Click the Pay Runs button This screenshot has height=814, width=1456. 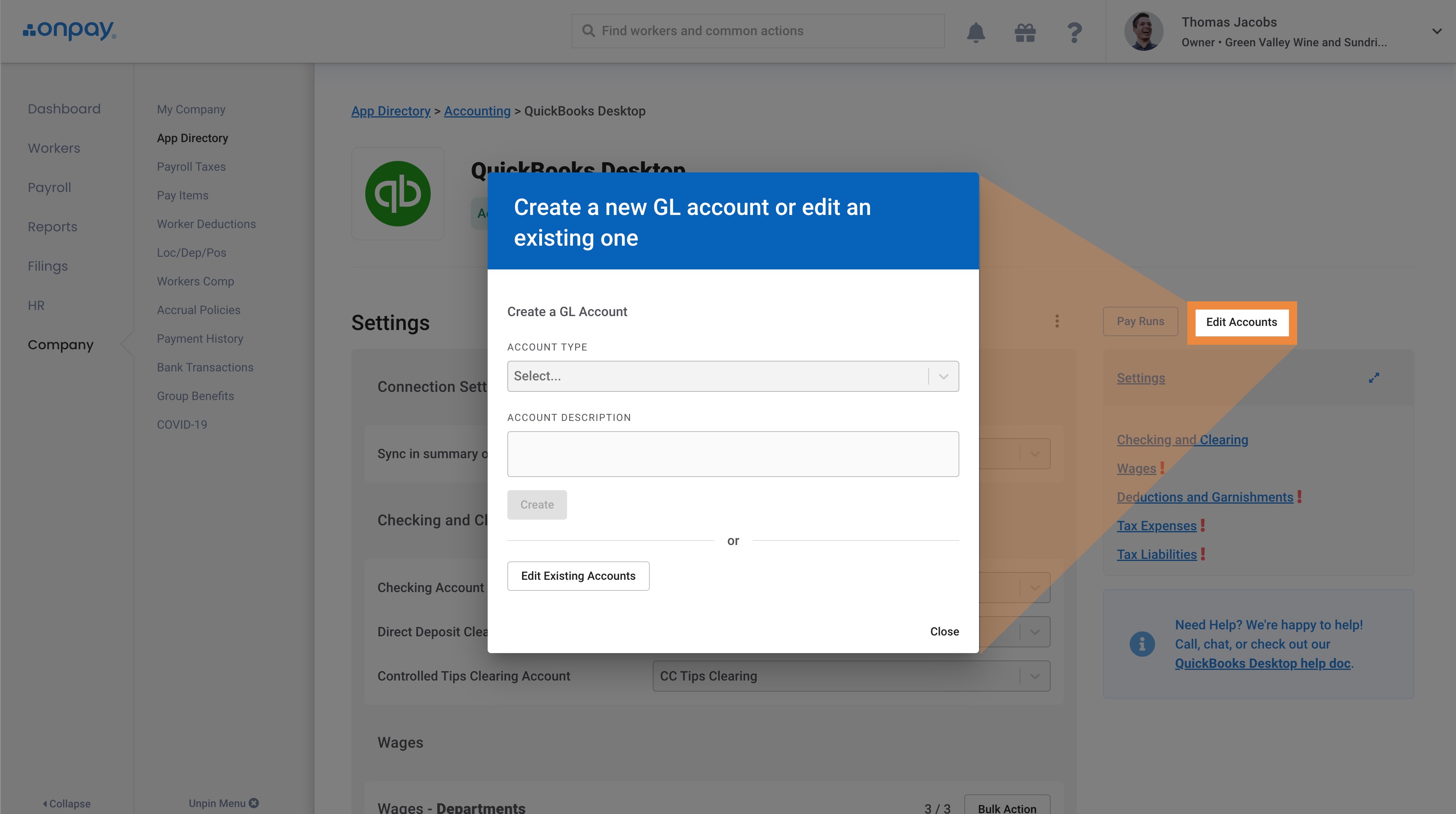pyautogui.click(x=1140, y=321)
